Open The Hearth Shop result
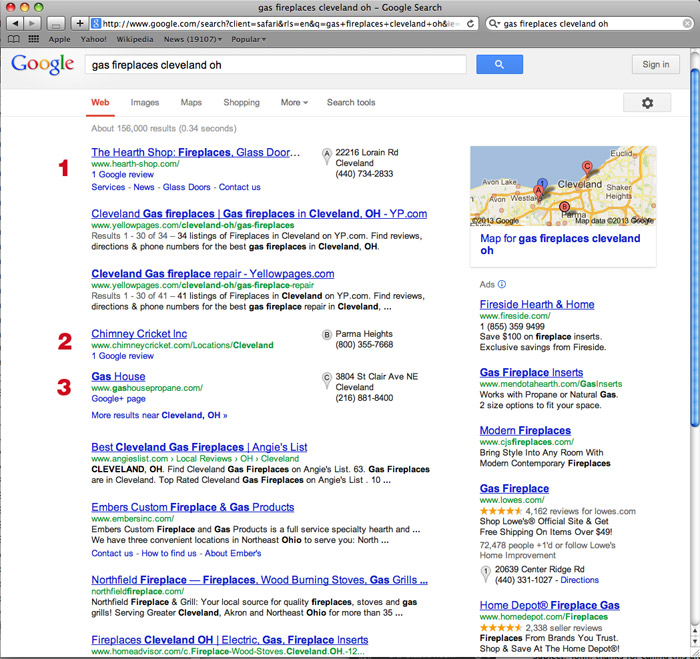 196,152
